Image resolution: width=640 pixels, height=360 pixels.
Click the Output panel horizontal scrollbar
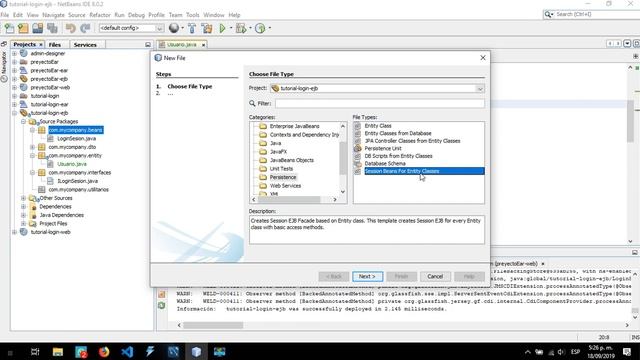point(213,325)
